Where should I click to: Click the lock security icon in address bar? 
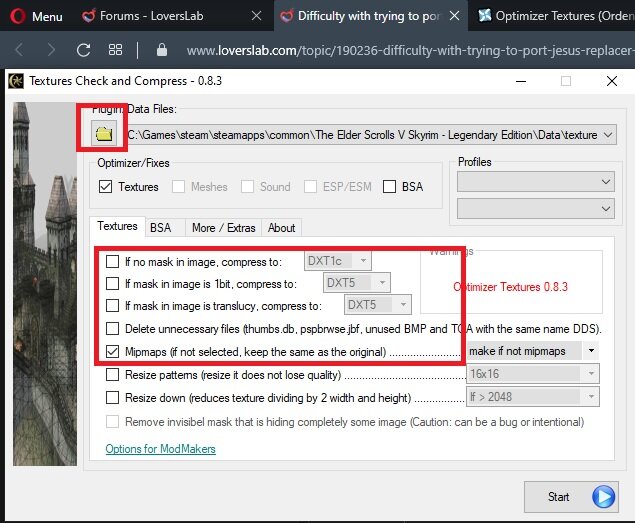(162, 50)
